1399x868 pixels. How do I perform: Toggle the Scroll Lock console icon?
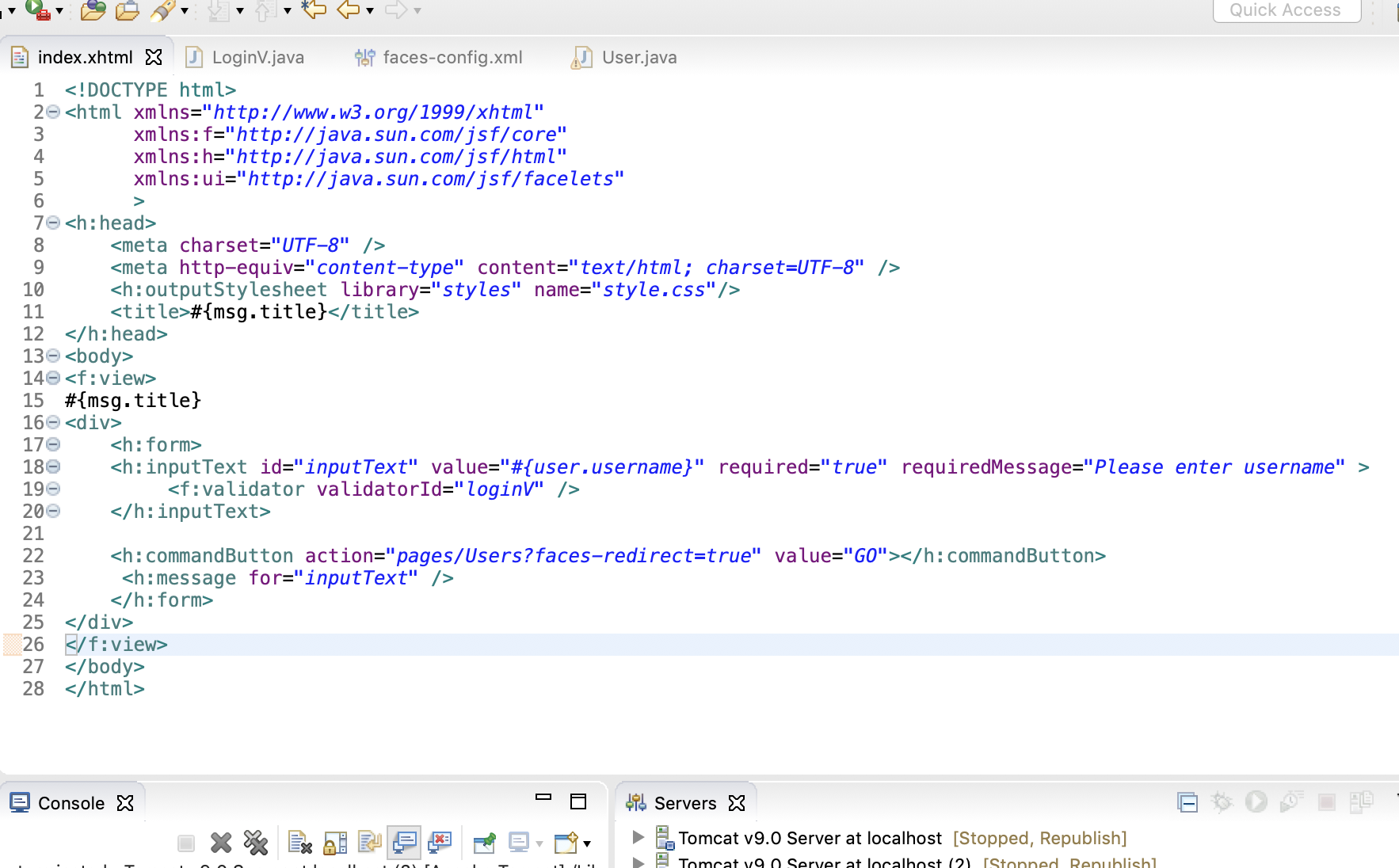click(x=335, y=843)
